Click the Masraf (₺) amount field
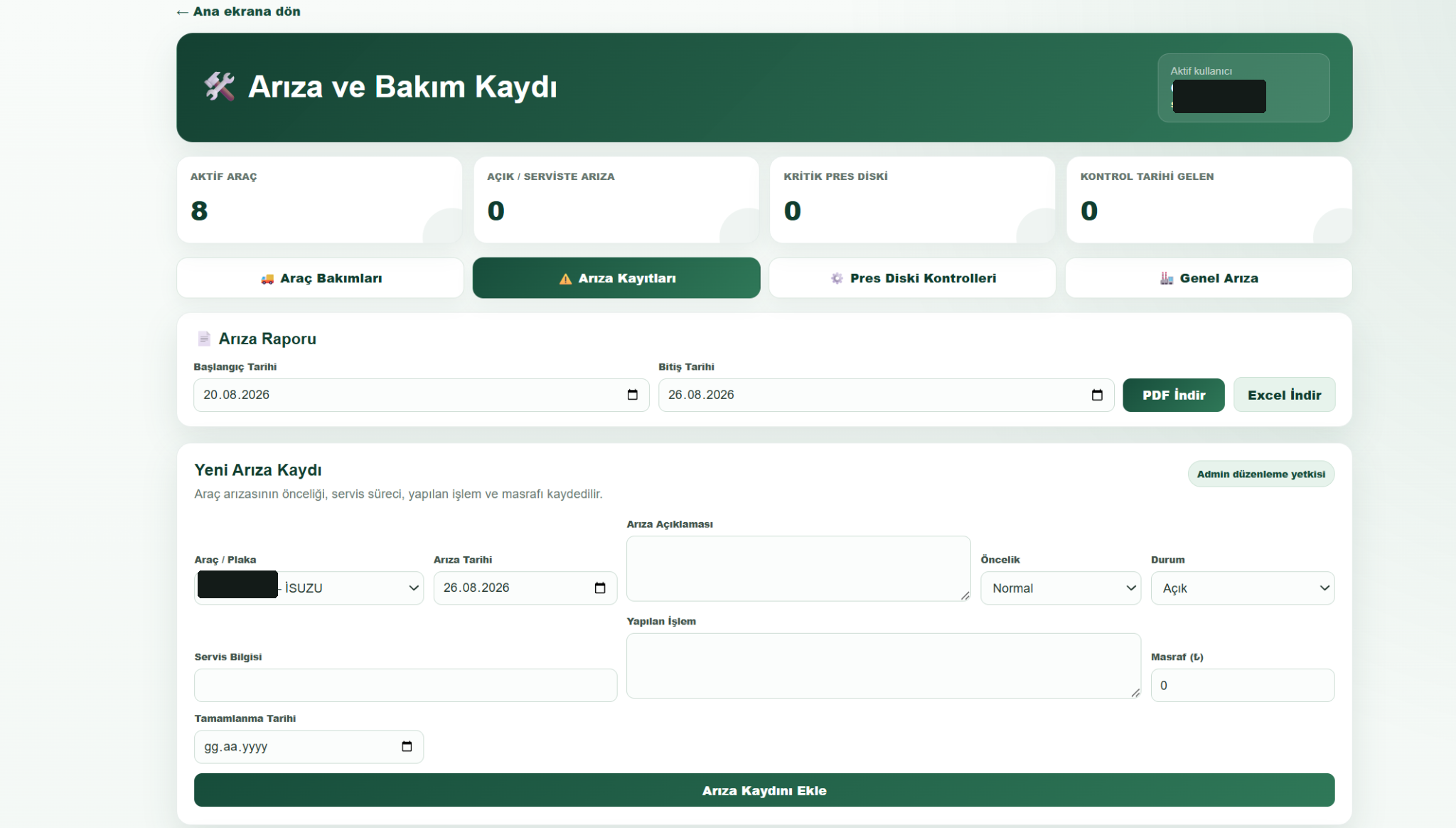 (x=1243, y=685)
